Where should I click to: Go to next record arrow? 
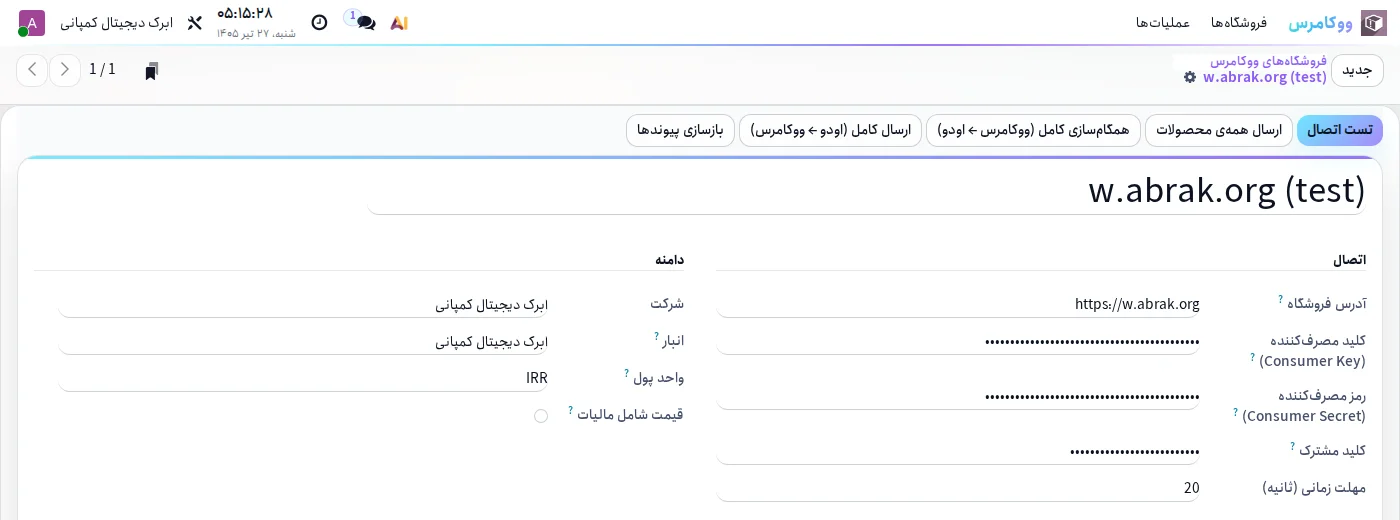pos(32,70)
